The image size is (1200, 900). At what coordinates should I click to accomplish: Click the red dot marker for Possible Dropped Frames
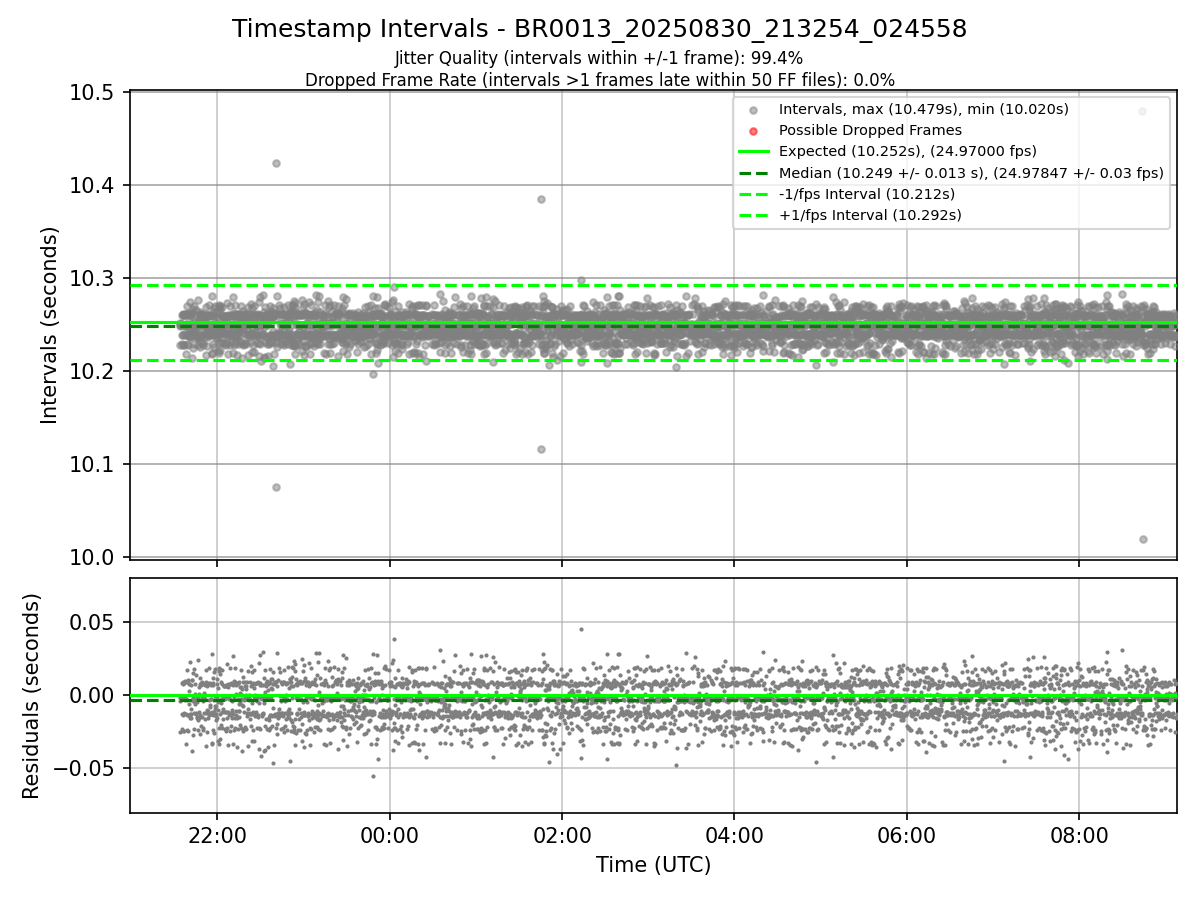[754, 131]
